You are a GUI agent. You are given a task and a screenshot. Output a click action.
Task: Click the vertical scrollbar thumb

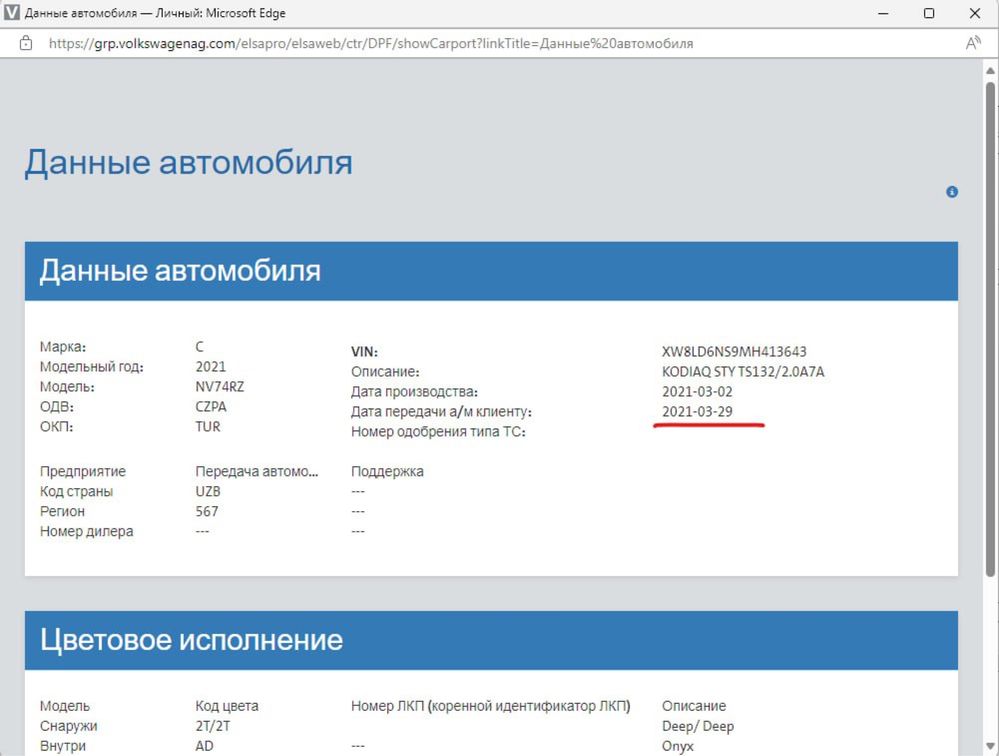click(990, 328)
